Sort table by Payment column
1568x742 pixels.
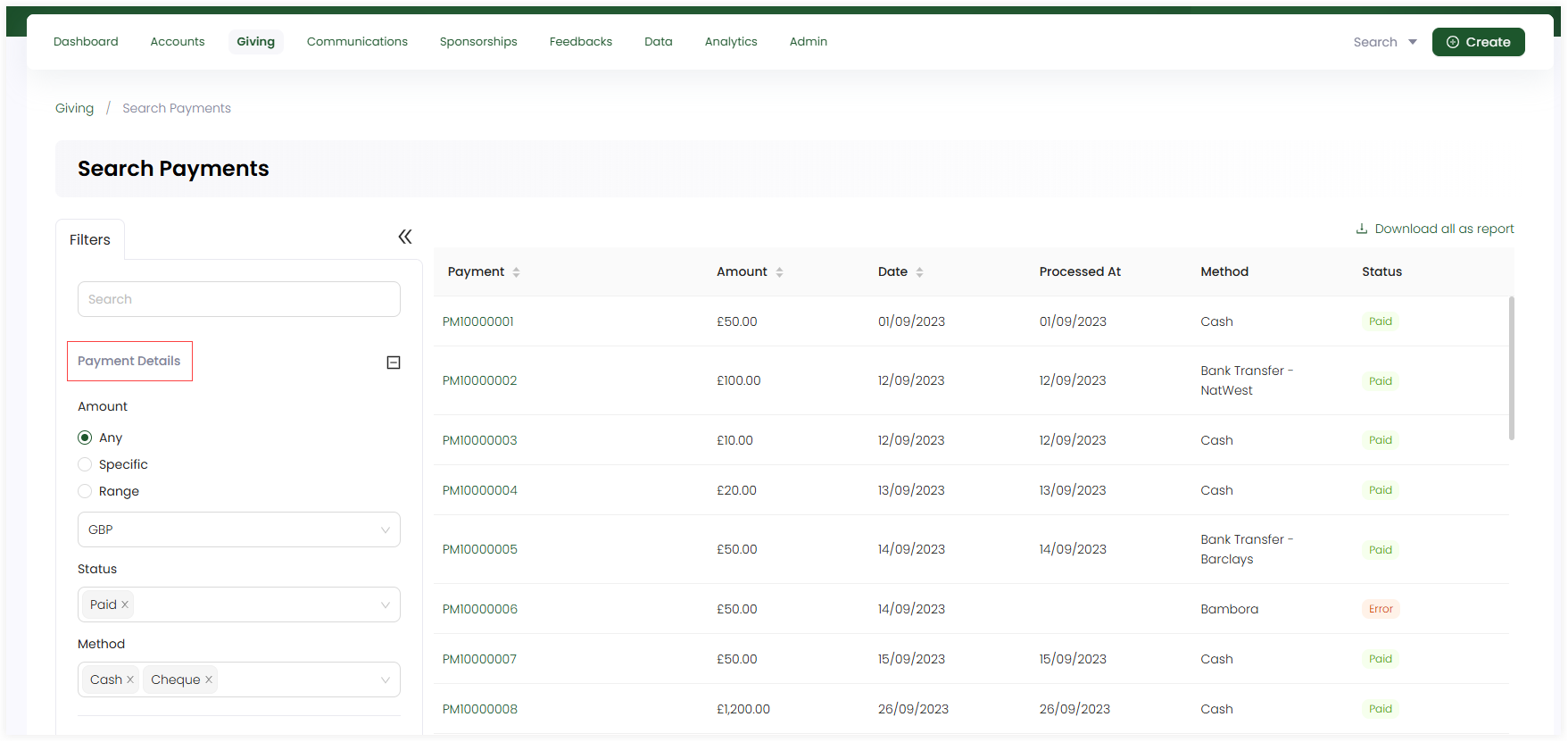click(516, 272)
